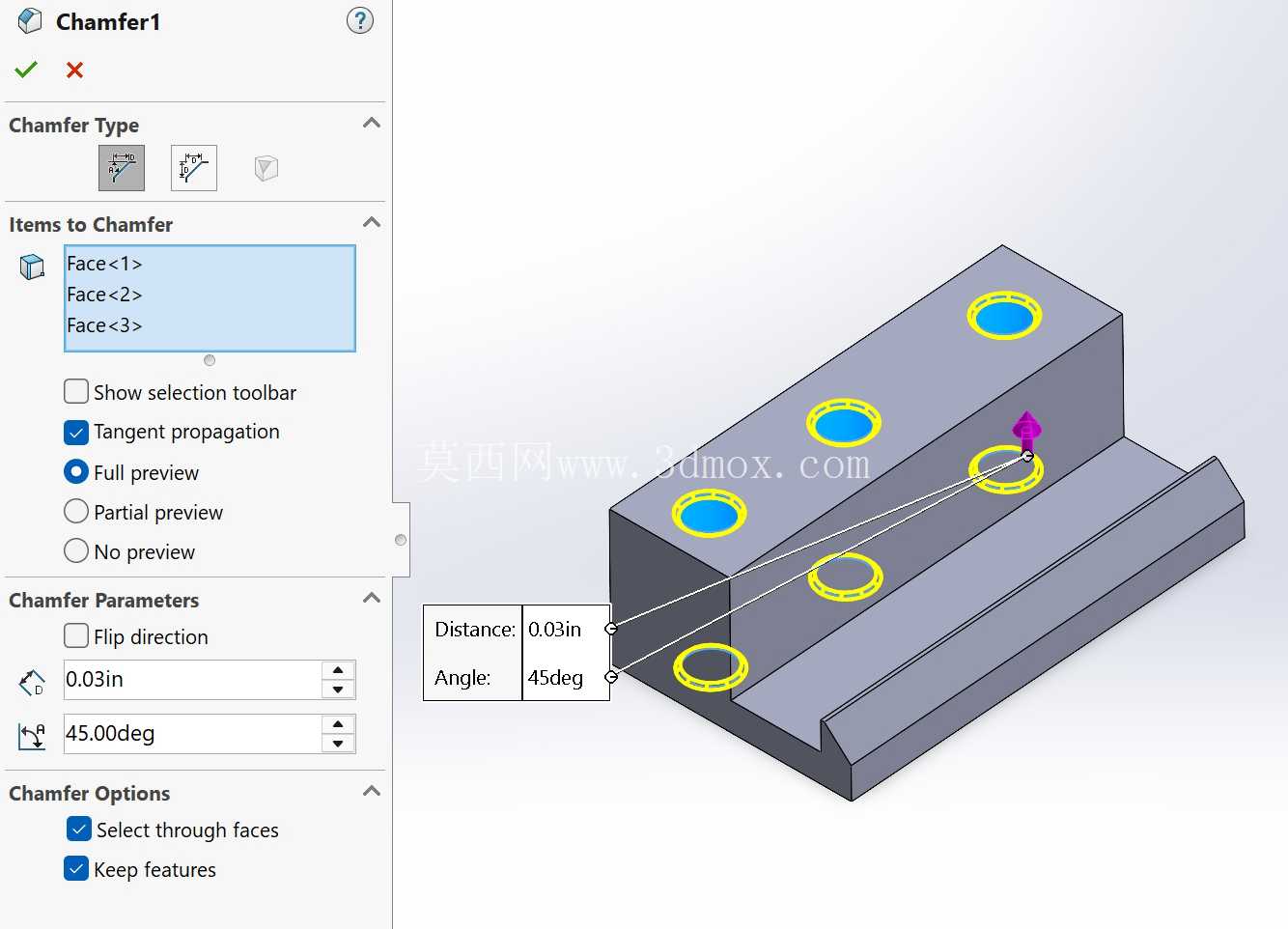
Task: Select Angle Distance chamfer type
Action: click(122, 168)
